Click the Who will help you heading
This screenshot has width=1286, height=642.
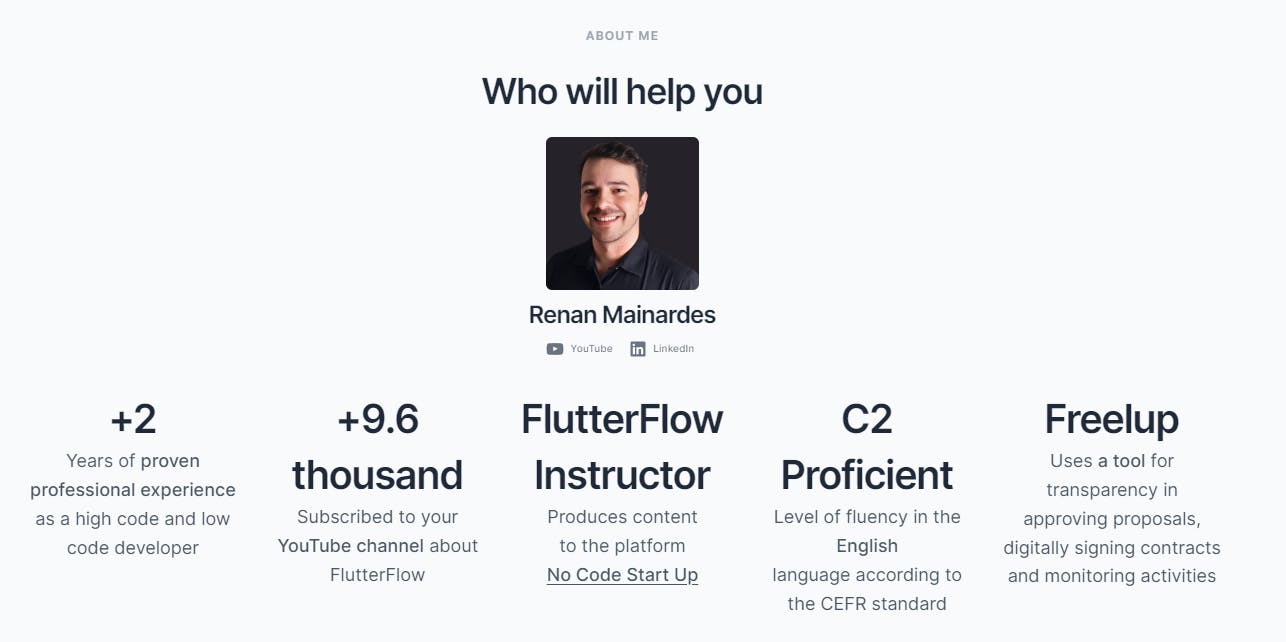[x=622, y=92]
